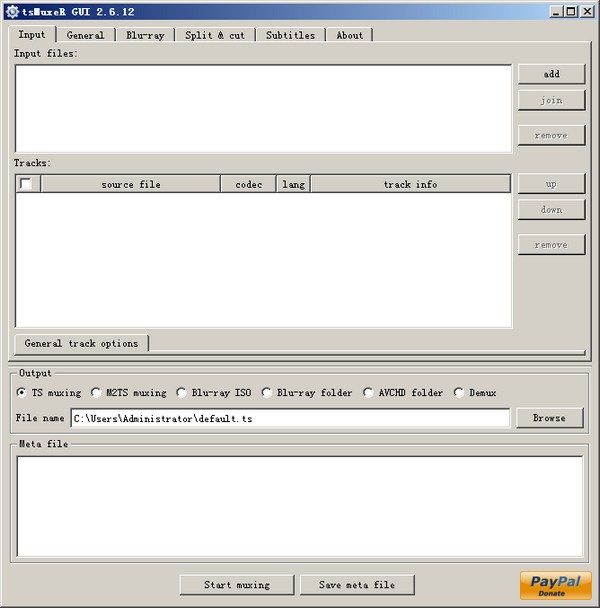Click the lang column header
Viewport: 600px width, 608px height.
pyautogui.click(x=293, y=184)
